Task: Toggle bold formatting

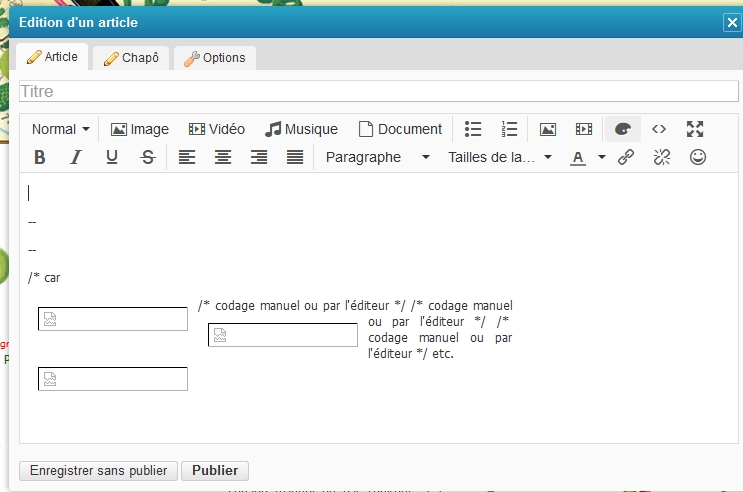Action: point(40,157)
